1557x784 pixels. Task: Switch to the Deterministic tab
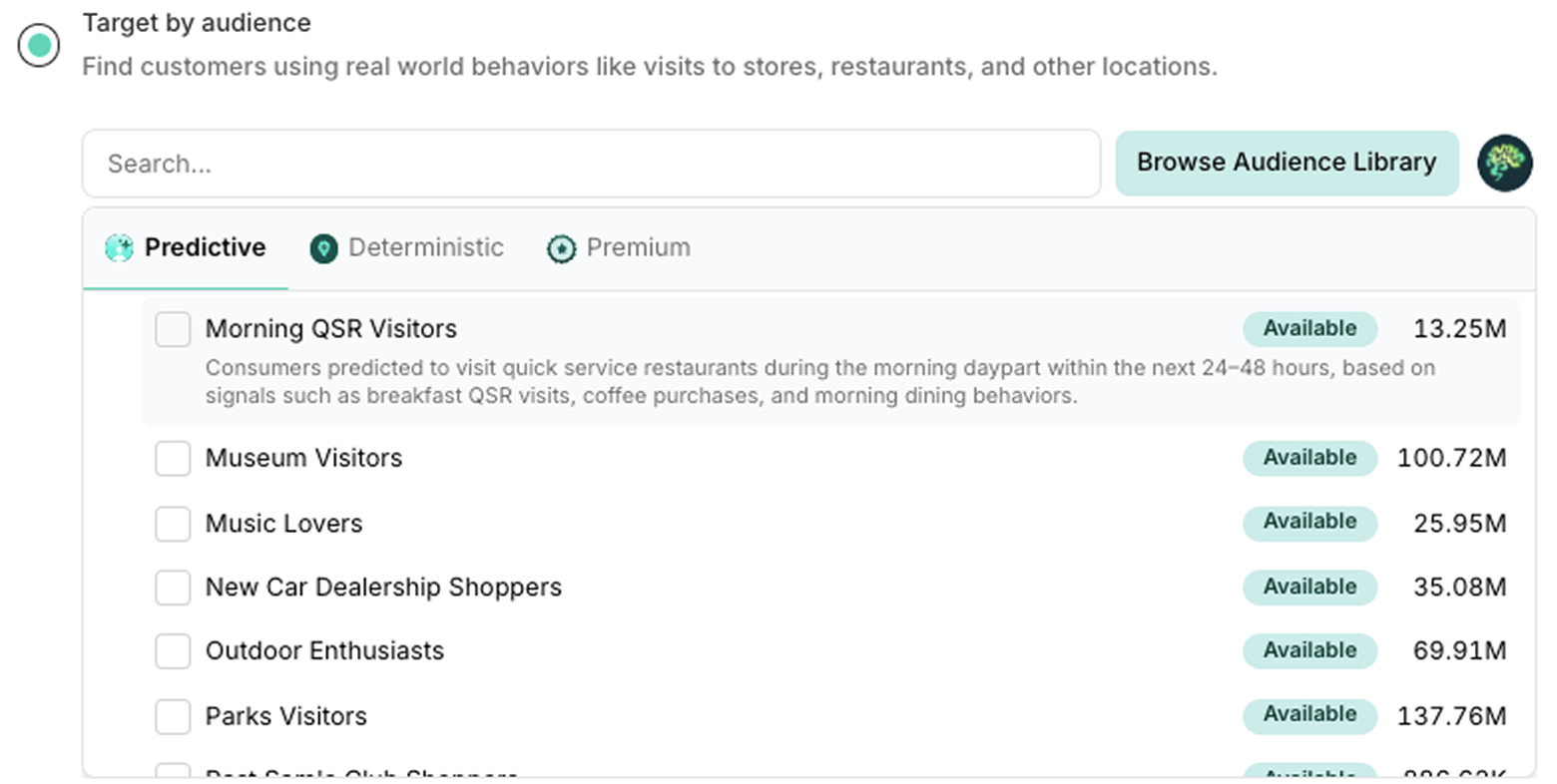[406, 248]
